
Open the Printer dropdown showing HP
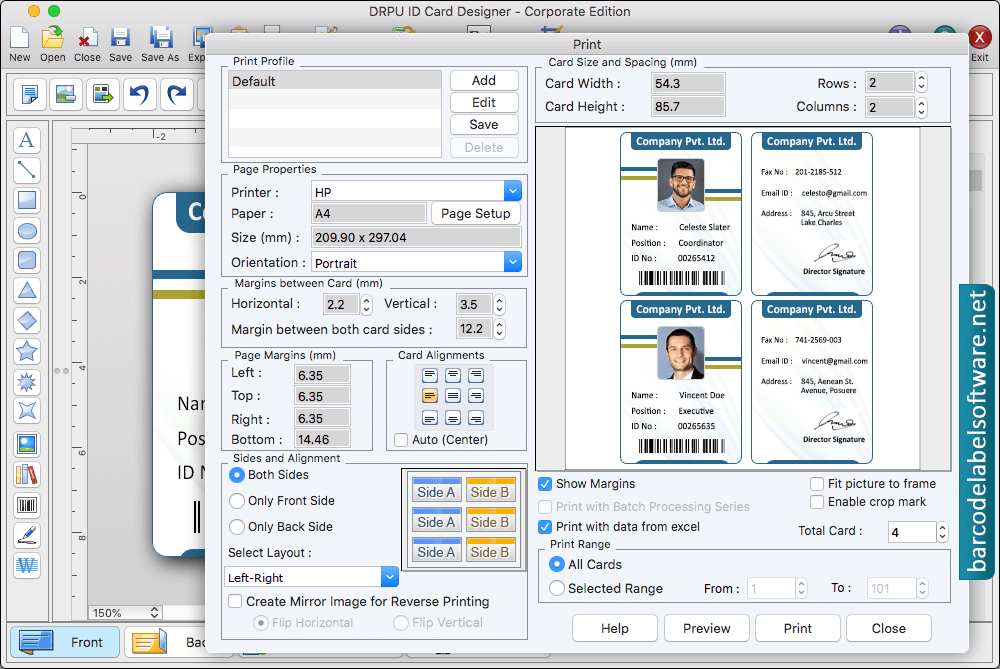pos(513,191)
